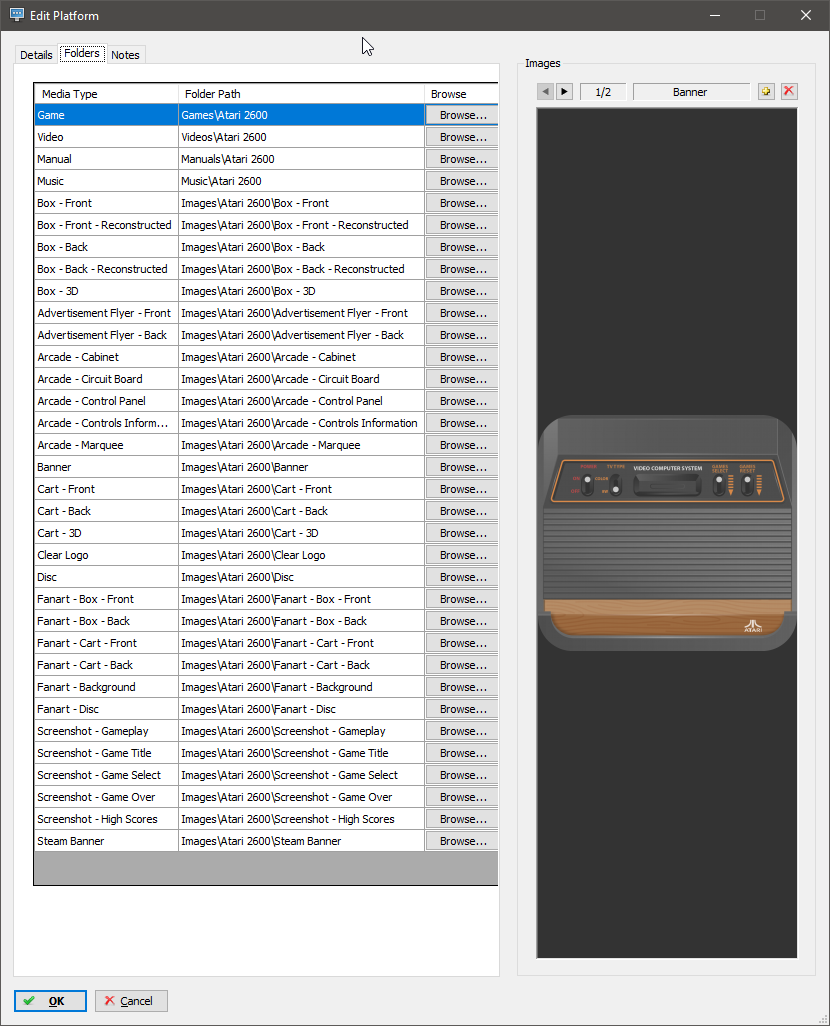Browse for the Manual folder
This screenshot has height=1026, width=830.
point(461,159)
